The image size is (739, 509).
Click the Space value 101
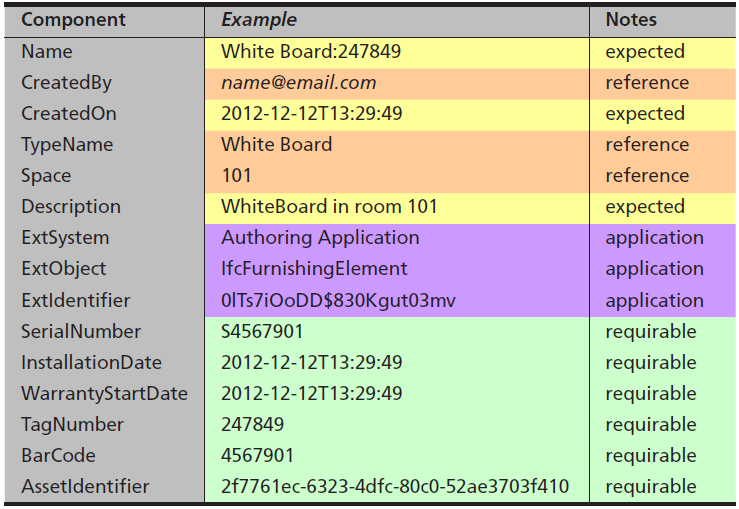(x=237, y=176)
